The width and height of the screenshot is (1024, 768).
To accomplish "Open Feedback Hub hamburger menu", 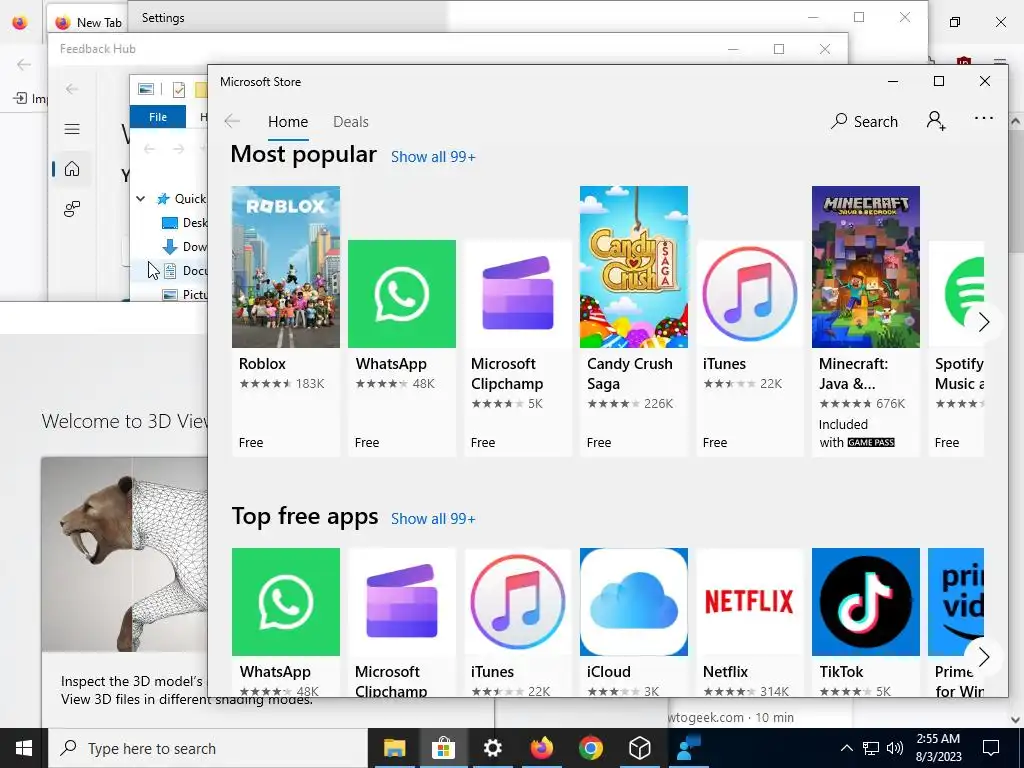I will tap(72, 129).
